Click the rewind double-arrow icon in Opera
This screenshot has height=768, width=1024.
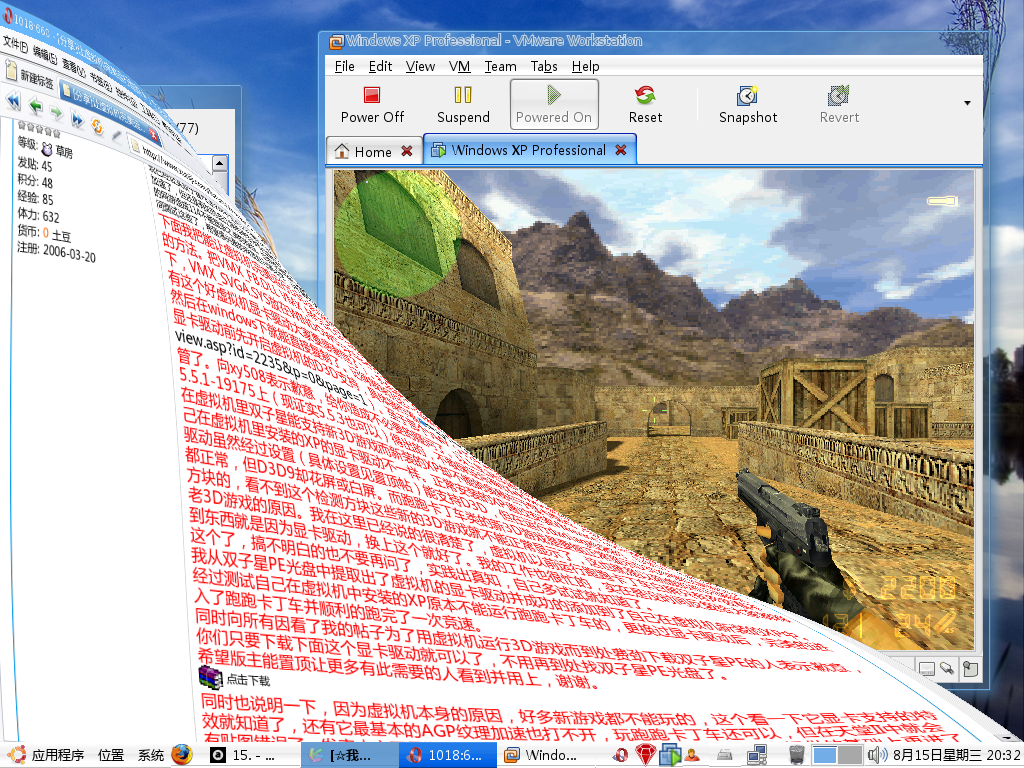coord(12,100)
